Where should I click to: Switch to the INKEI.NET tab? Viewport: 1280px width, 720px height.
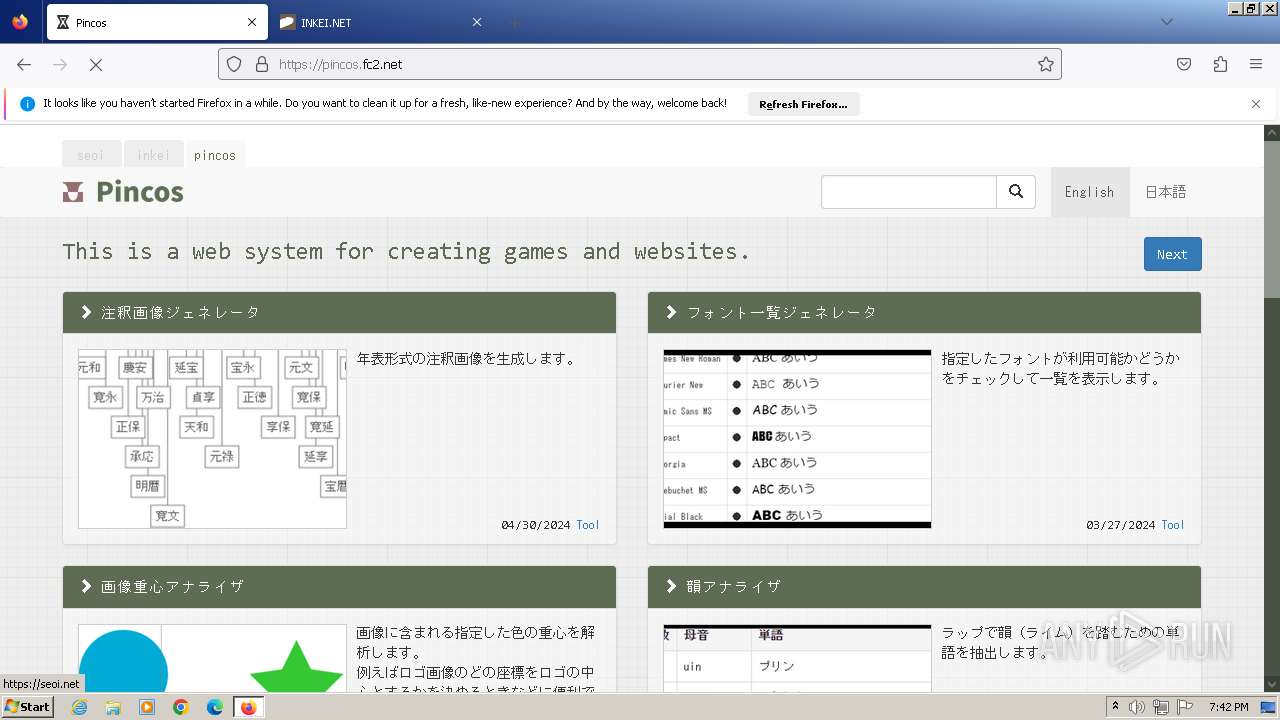click(x=382, y=22)
